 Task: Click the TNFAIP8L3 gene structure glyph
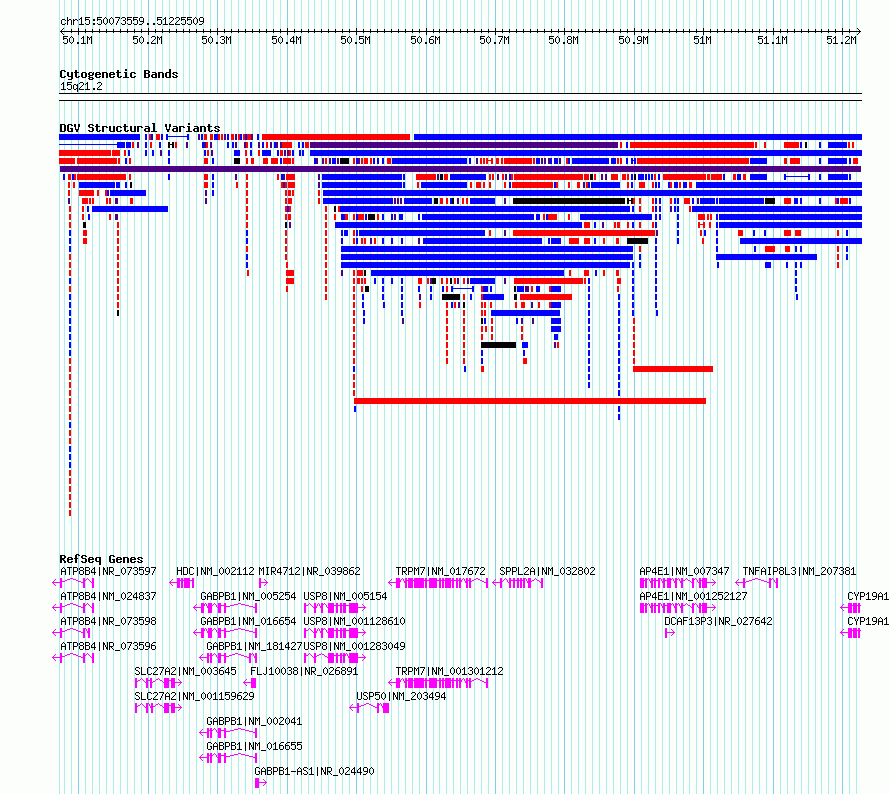click(757, 583)
